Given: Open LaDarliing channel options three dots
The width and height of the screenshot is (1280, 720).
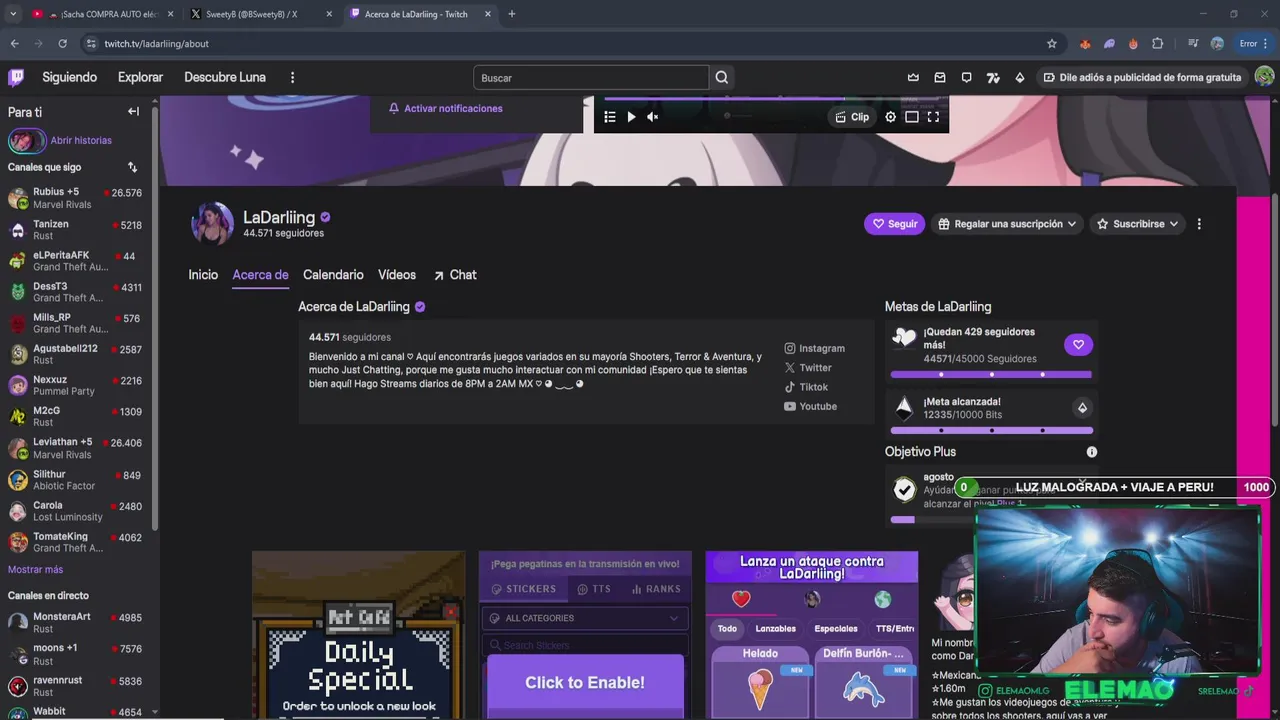Looking at the screenshot, I should 1199,224.
